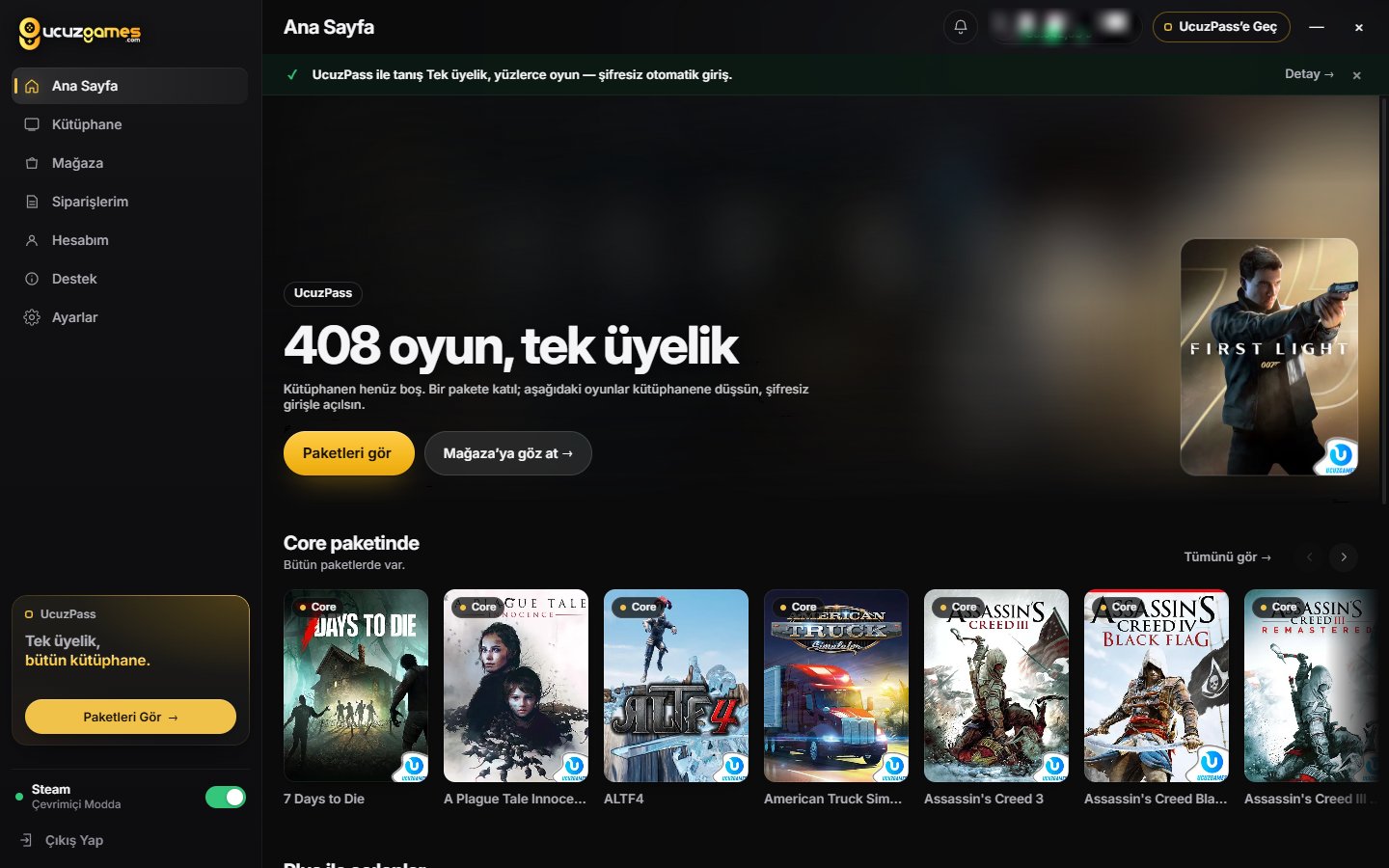Click the Siparişlerim document icon
This screenshot has height=868, width=1389.
(x=32, y=202)
